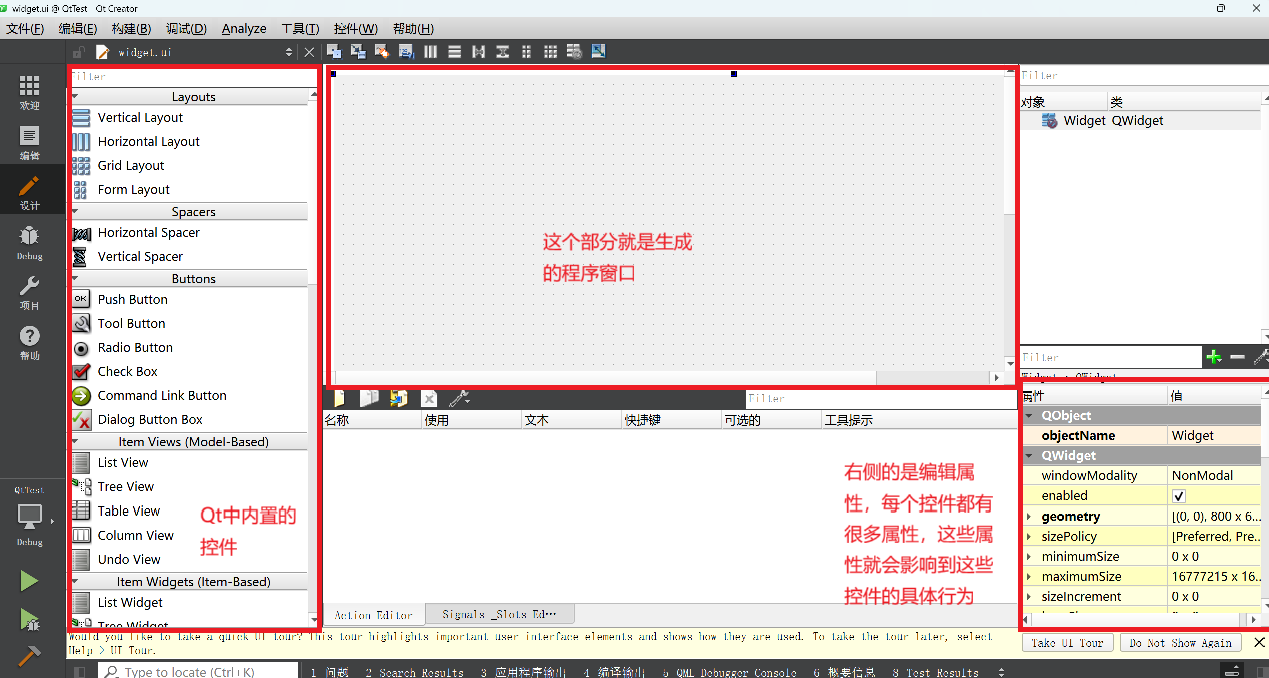Open the Welcome (欢迎) mode

30,91
